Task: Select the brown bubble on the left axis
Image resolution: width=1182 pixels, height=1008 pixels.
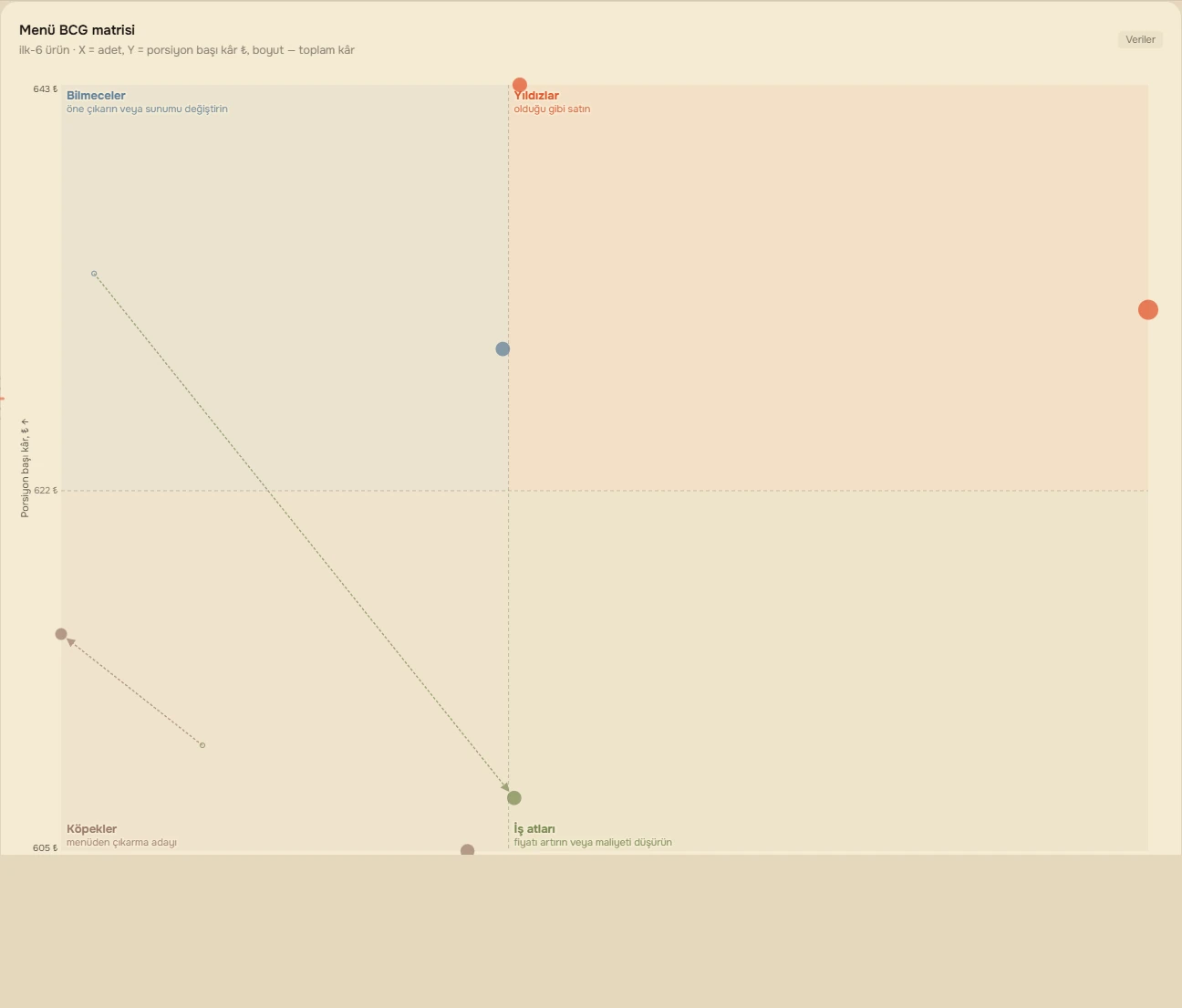Action: (x=61, y=634)
